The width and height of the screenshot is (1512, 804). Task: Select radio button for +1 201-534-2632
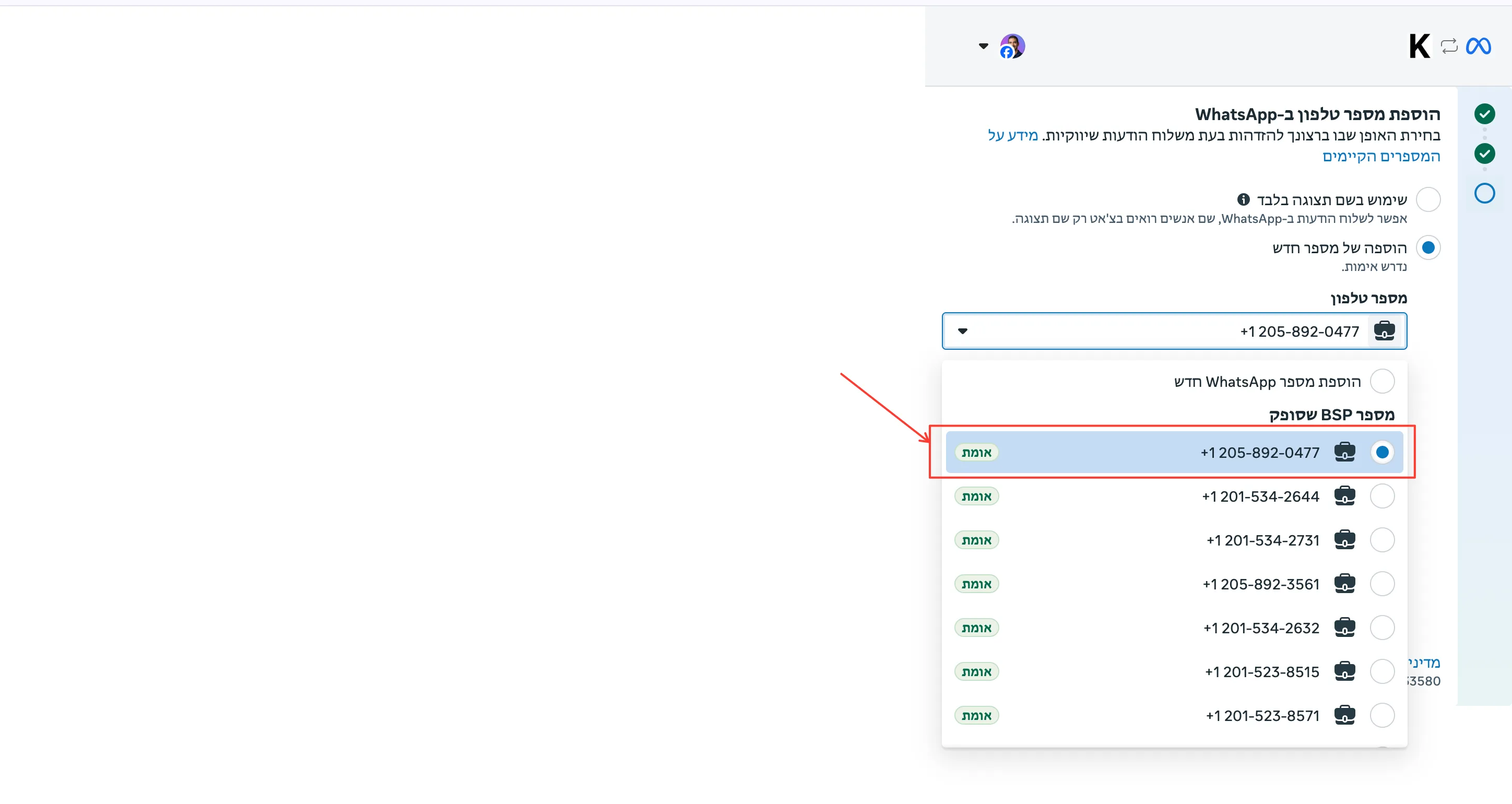[1381, 628]
